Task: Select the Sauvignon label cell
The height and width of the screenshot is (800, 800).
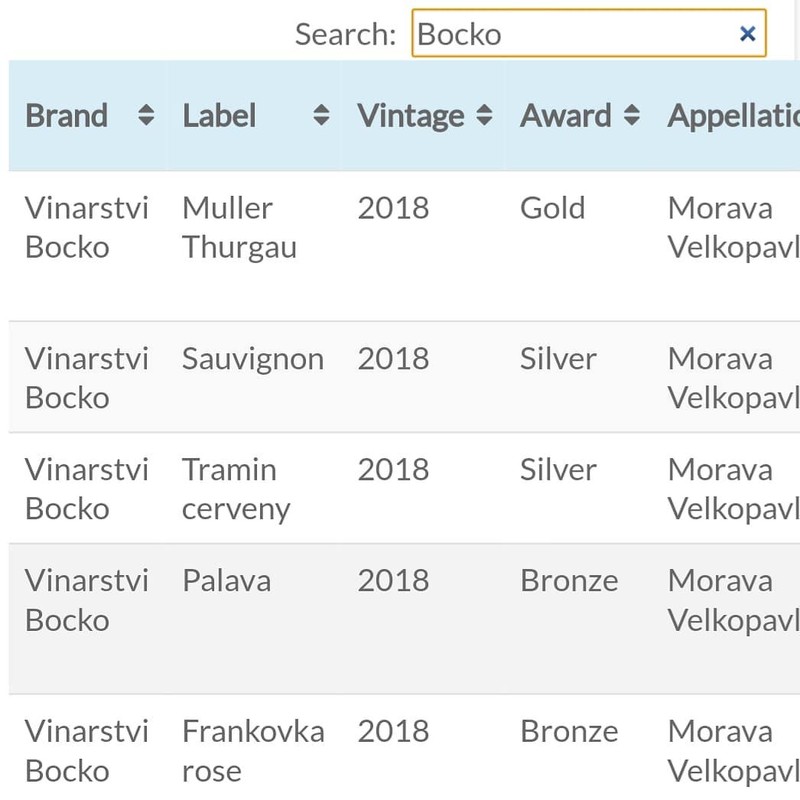Action: 253,359
